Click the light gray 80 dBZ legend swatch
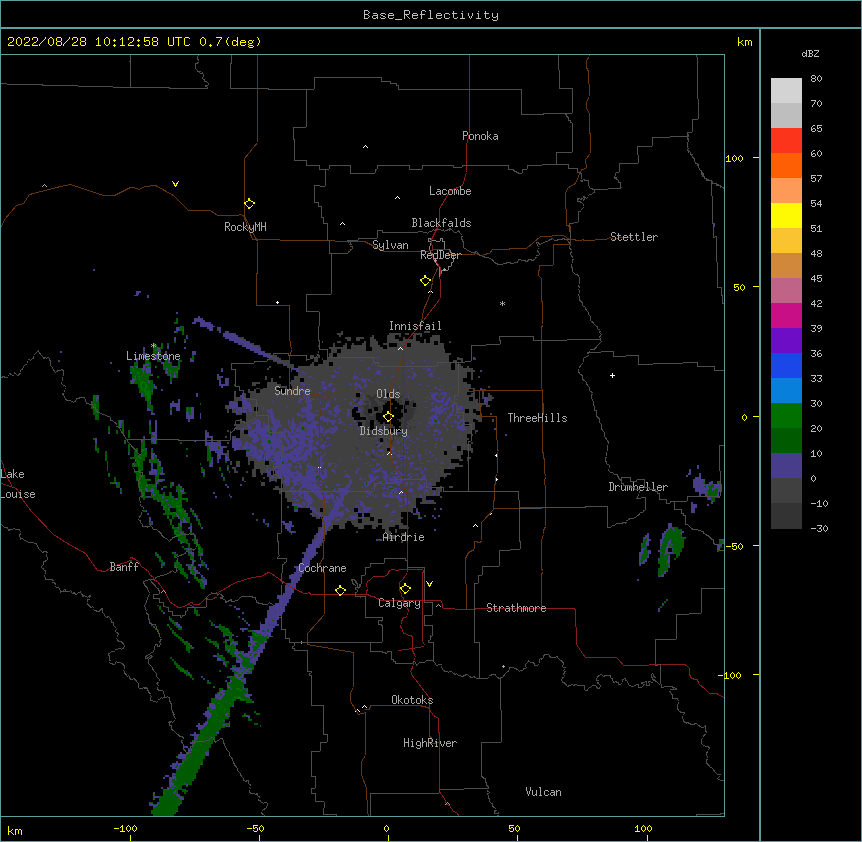 pyautogui.click(x=786, y=91)
